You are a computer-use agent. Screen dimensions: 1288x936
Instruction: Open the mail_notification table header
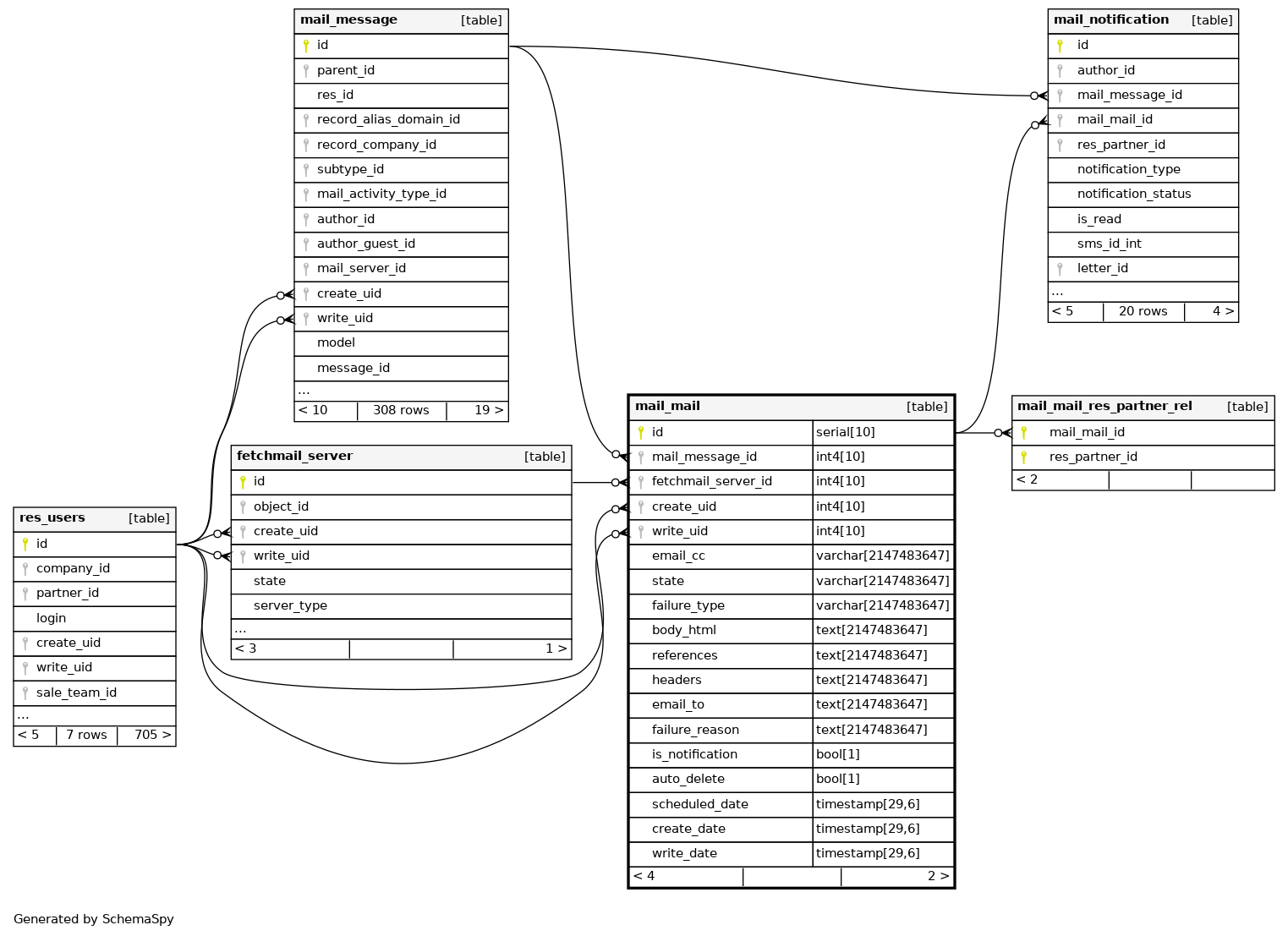1110,20
